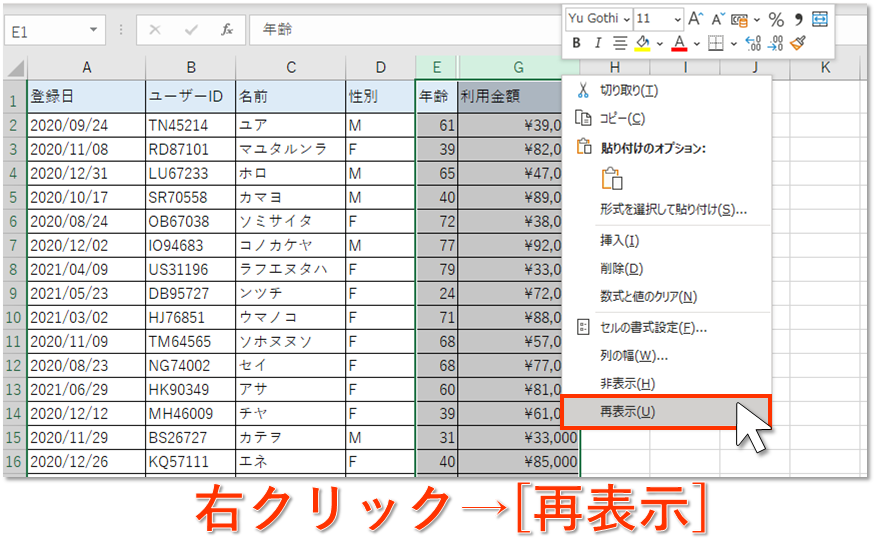Open セルの書式設定(F)... dialog
The image size is (876, 548).
(666, 328)
